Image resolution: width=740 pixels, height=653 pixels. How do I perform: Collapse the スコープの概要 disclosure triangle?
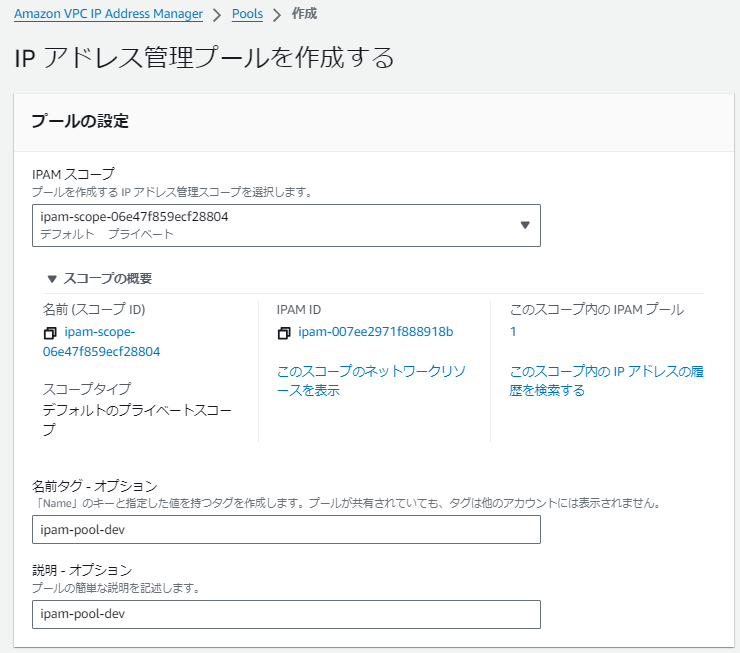pyautogui.click(x=52, y=279)
